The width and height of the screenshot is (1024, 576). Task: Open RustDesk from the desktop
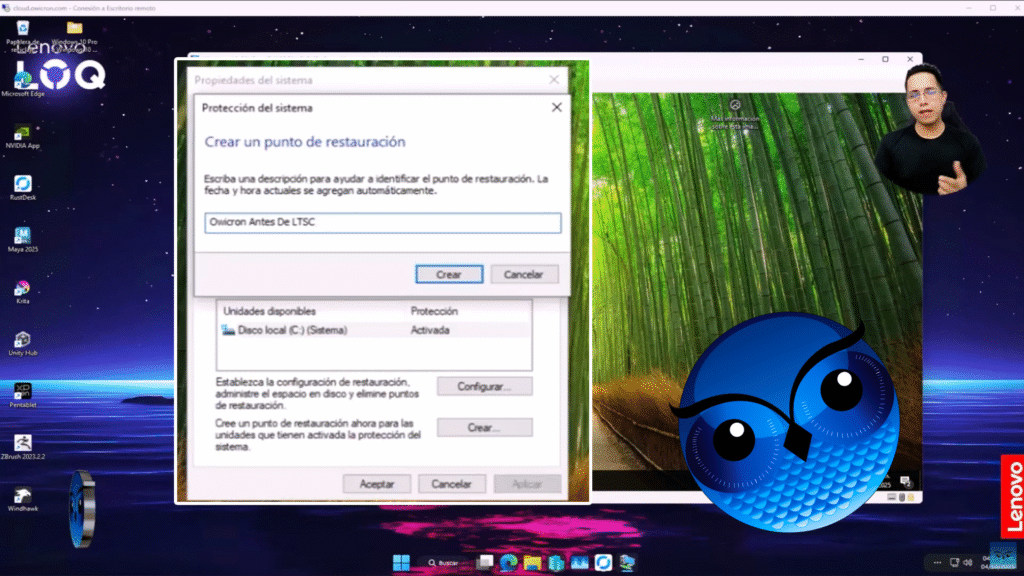coord(22,184)
